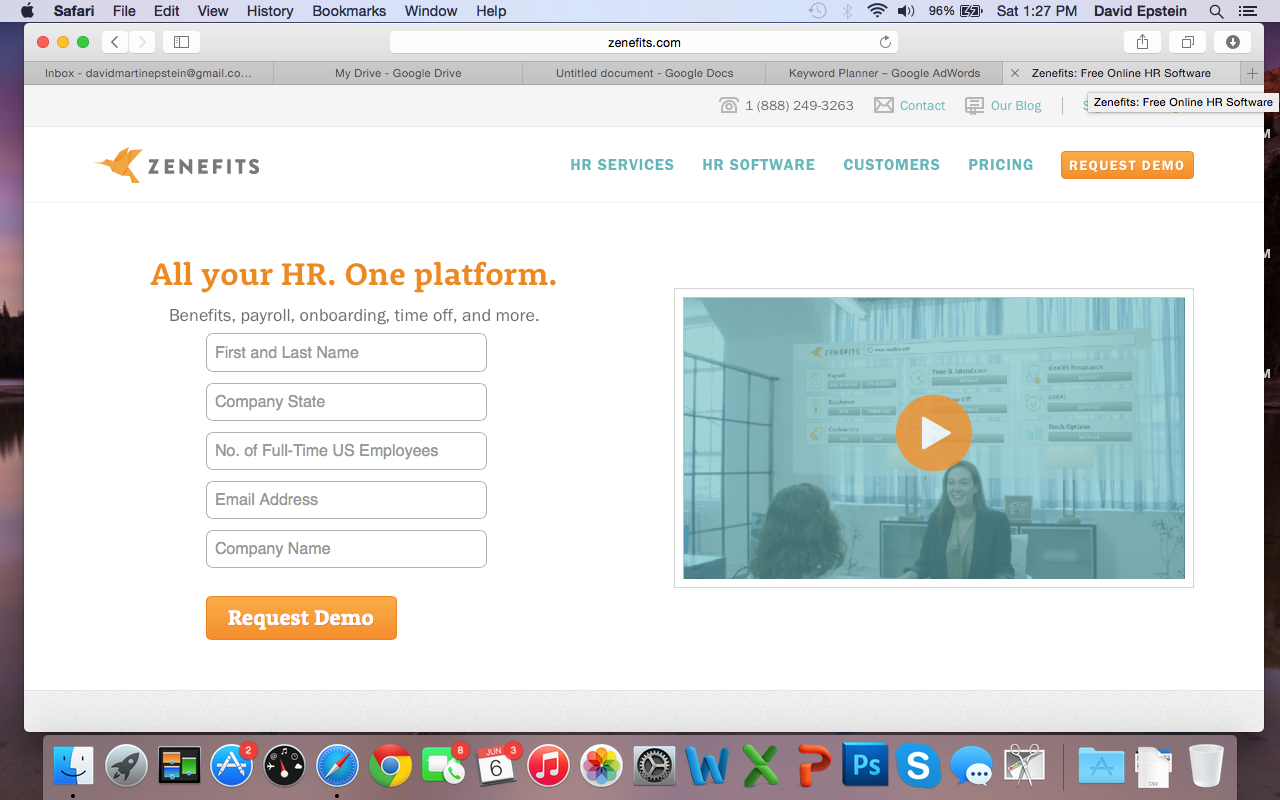Image resolution: width=1280 pixels, height=800 pixels.
Task: Open the App Store from the Dock
Action: pos(232,767)
